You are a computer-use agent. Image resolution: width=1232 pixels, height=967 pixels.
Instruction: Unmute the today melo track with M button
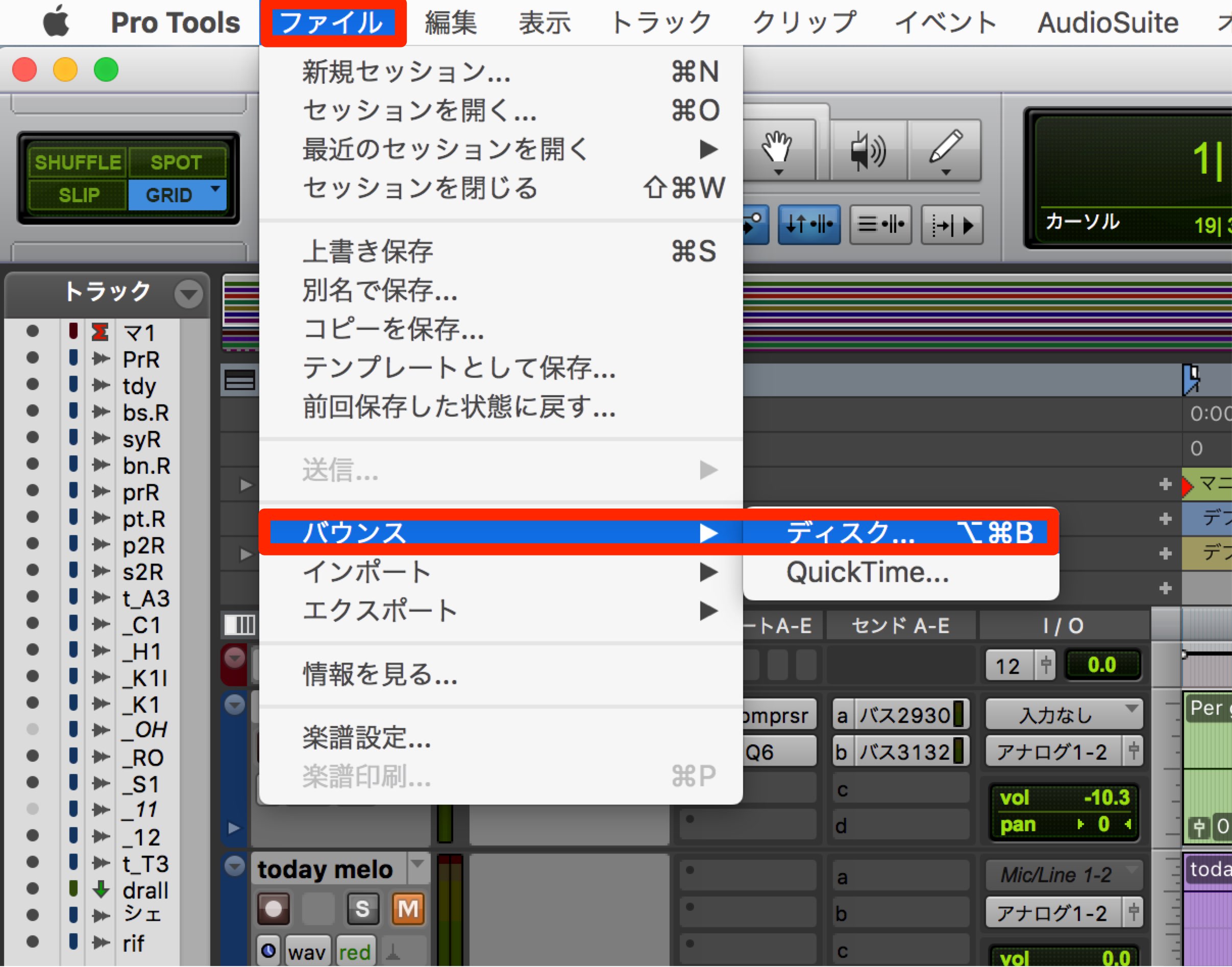(408, 909)
